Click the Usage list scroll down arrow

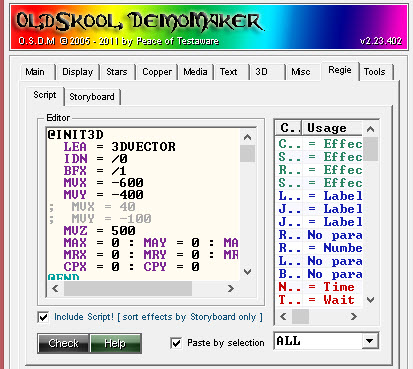(370, 300)
